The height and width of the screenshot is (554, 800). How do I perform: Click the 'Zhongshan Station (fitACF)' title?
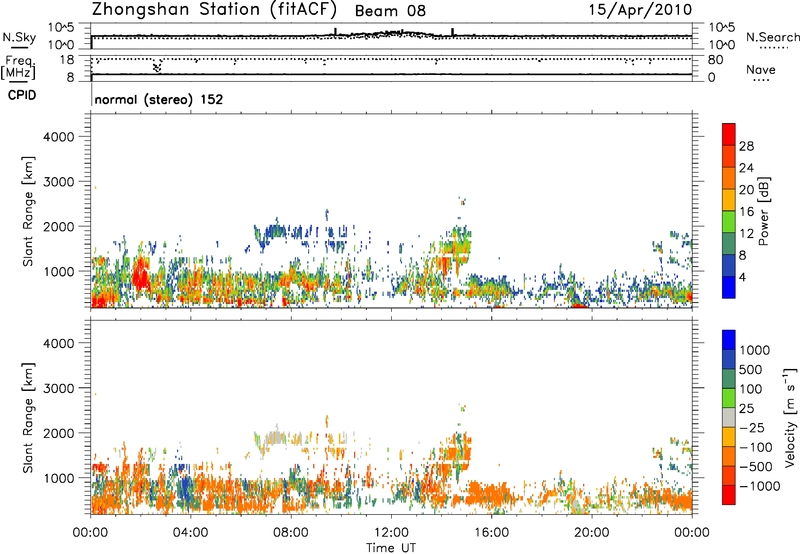(x=214, y=10)
